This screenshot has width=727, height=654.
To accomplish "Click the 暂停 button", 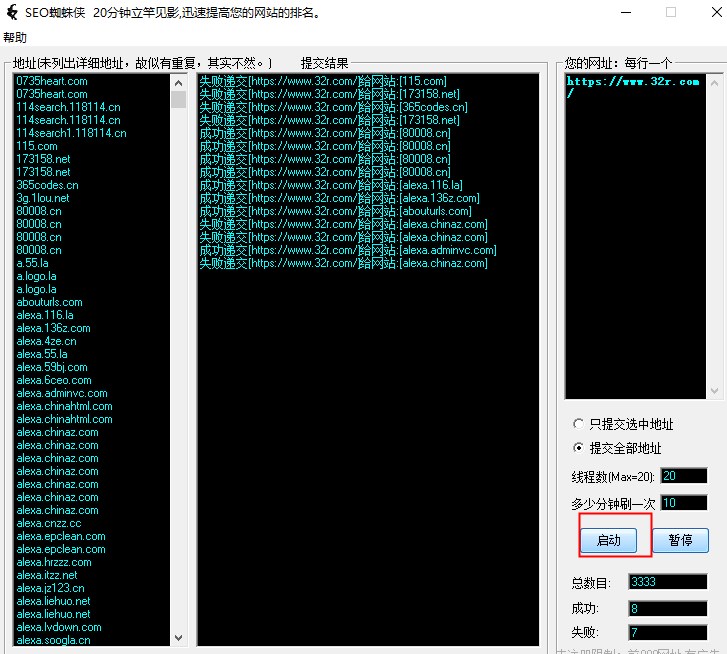I will click(x=680, y=540).
